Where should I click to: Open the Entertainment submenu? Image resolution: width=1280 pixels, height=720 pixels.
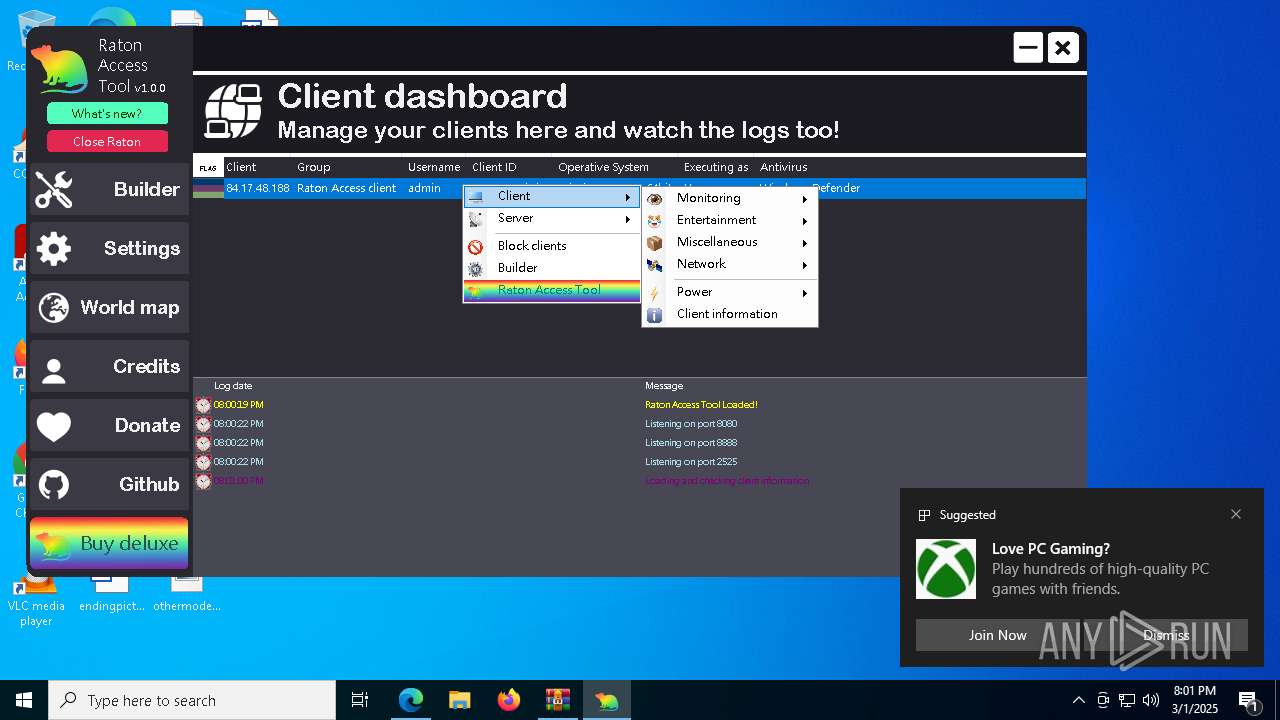click(x=730, y=220)
